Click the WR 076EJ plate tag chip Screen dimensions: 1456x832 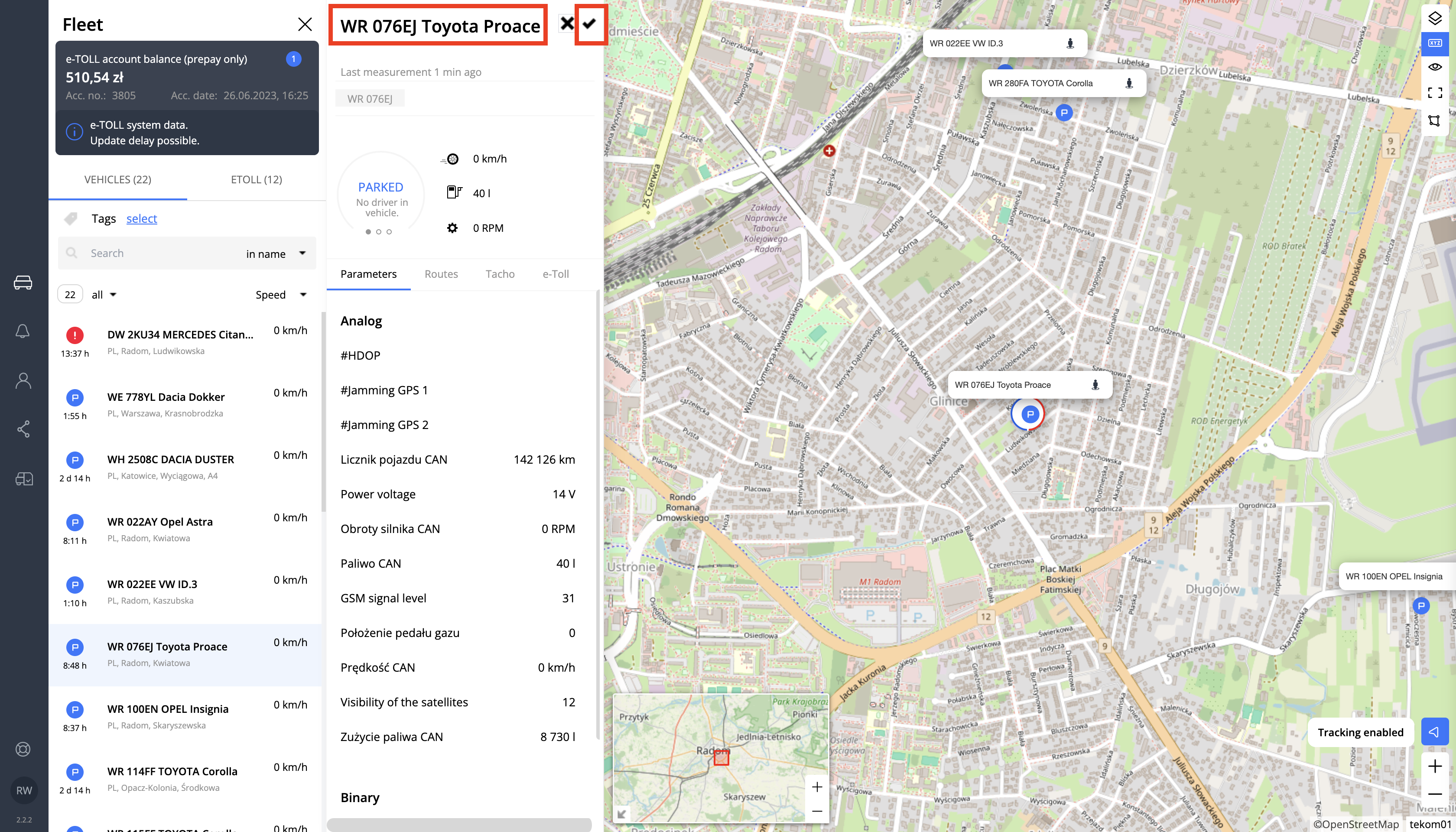370,98
